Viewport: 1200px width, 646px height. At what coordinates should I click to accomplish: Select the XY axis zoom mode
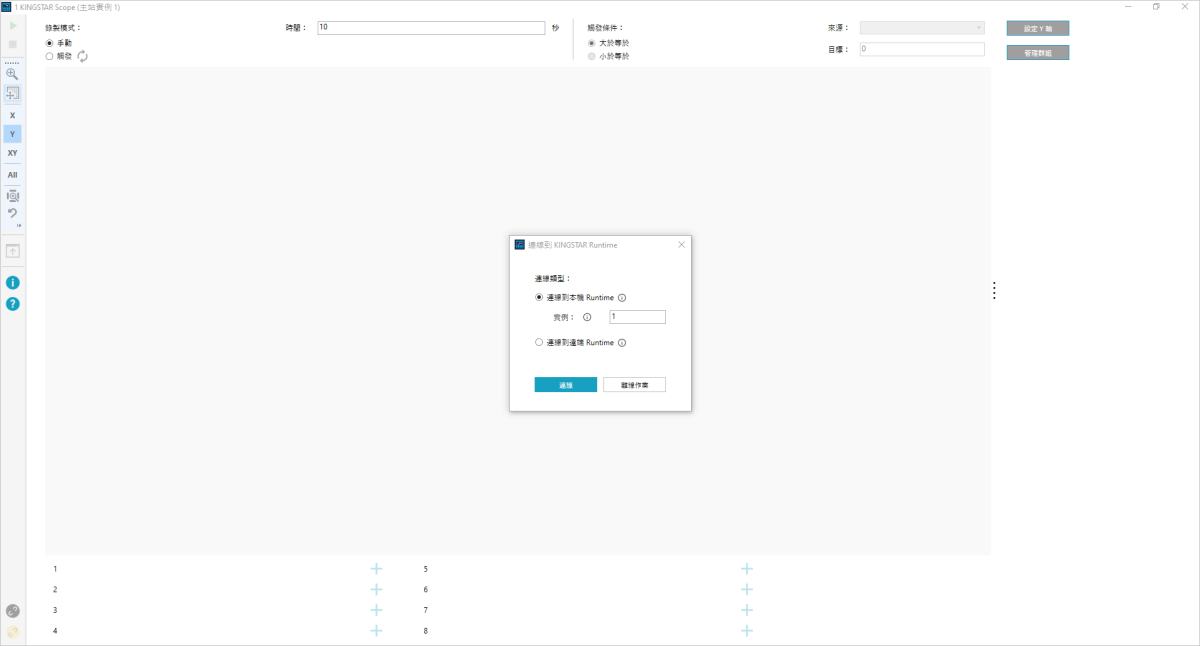pyautogui.click(x=12, y=153)
